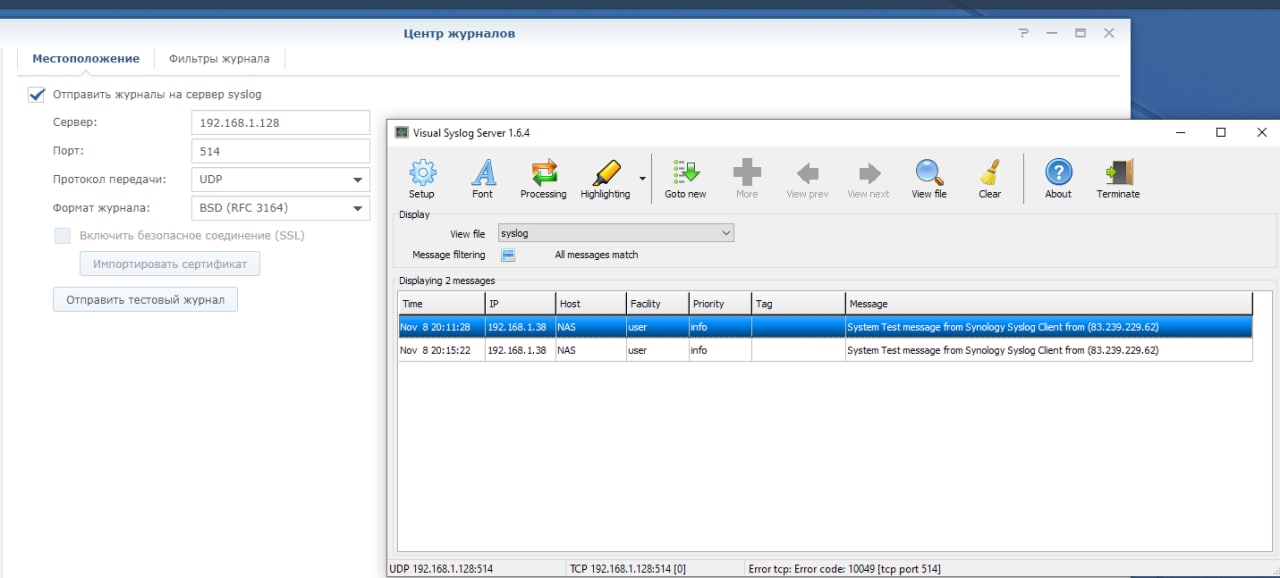Click the Error tcp 10049 status message
This screenshot has height=578, width=1280.
point(844,569)
